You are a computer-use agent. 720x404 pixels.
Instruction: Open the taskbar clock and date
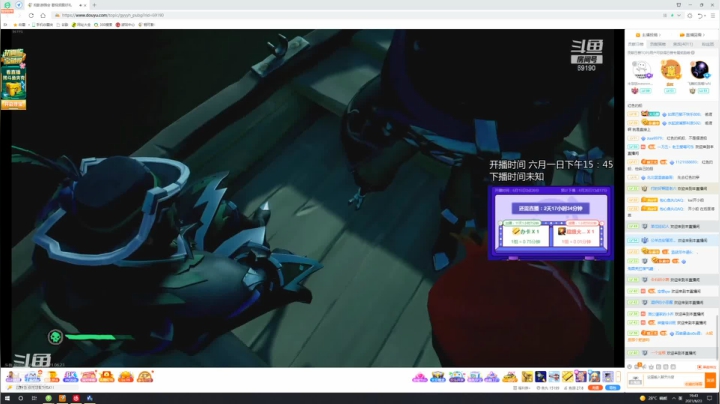694,398
